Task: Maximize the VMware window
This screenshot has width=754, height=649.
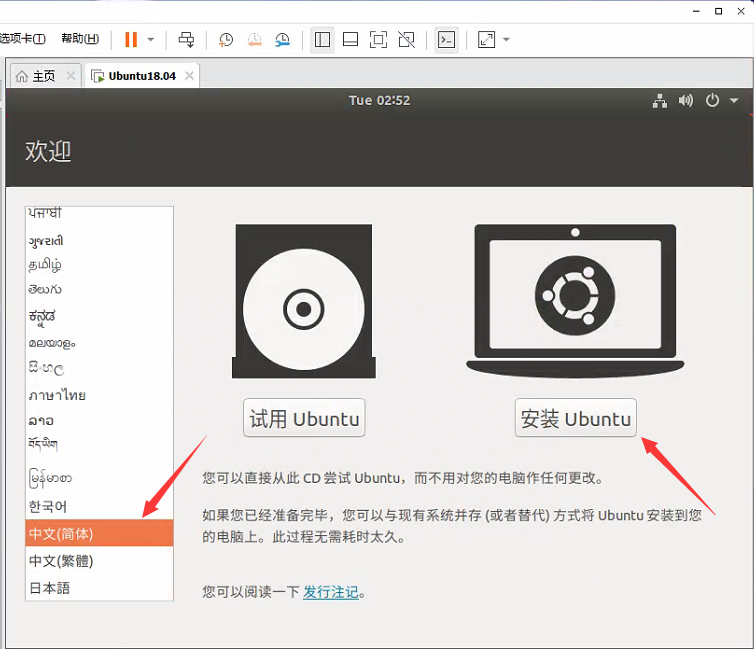Action: [718, 11]
